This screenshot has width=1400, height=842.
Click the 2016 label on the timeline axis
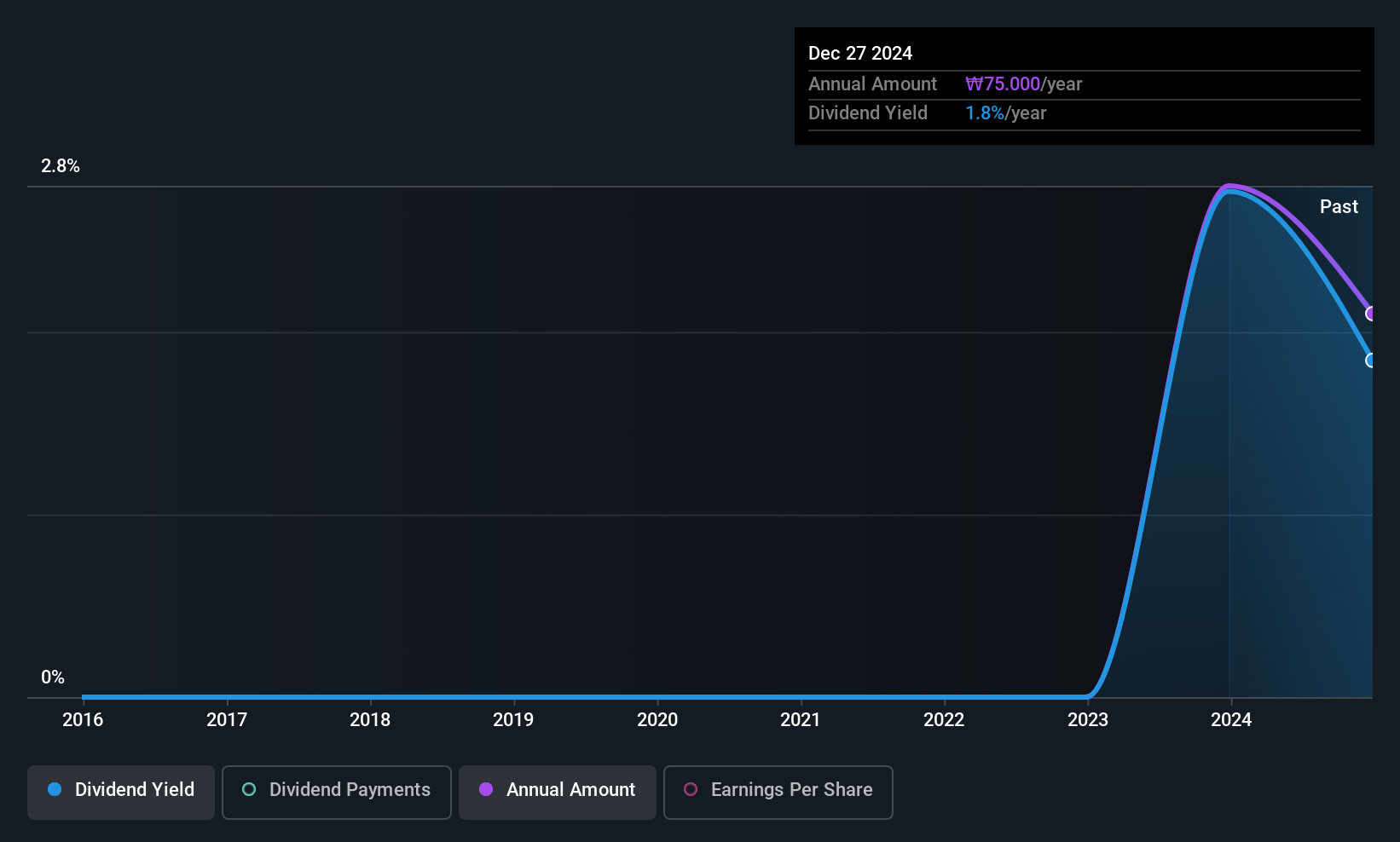pos(83,719)
